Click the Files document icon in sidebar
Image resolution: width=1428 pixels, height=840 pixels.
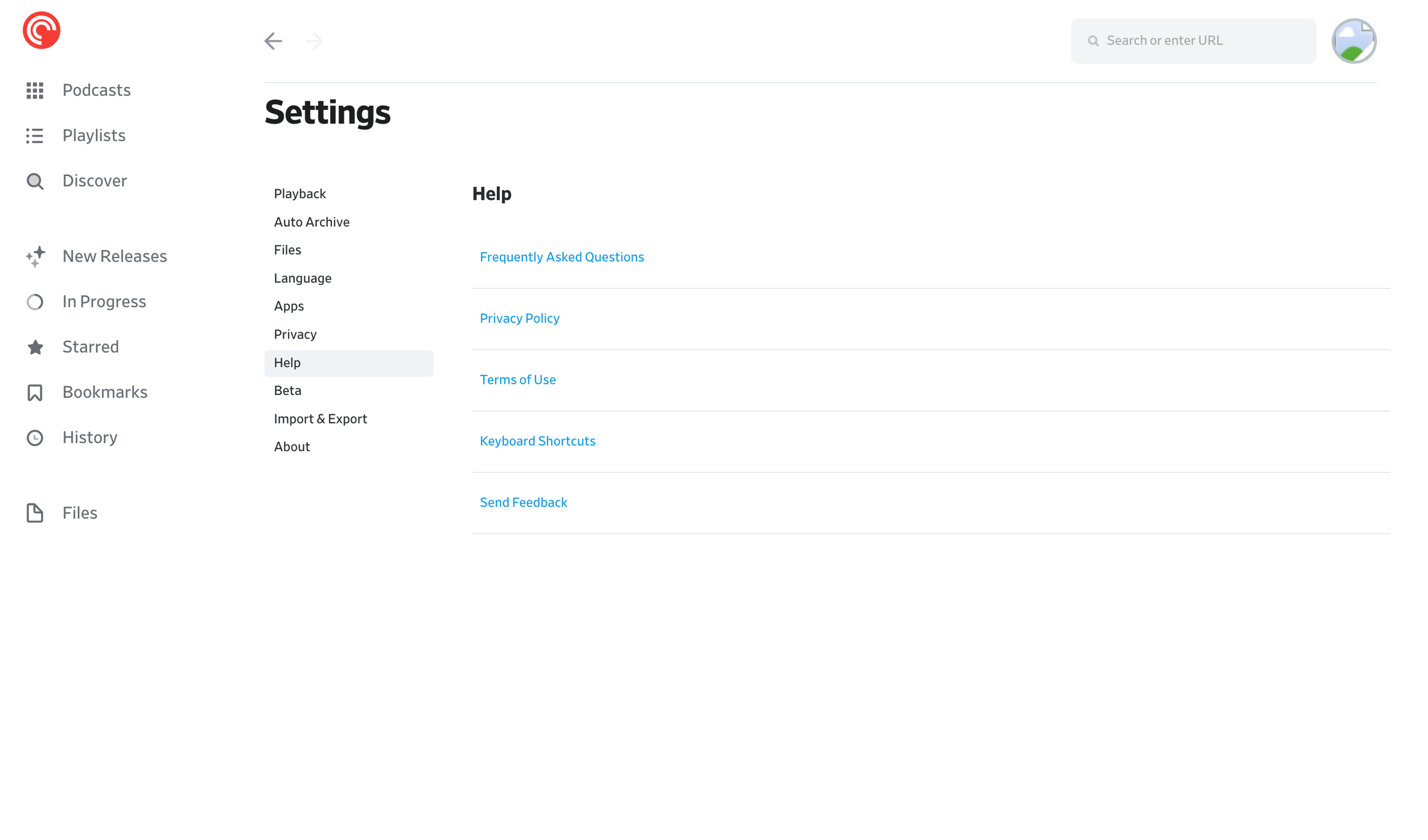click(x=35, y=513)
